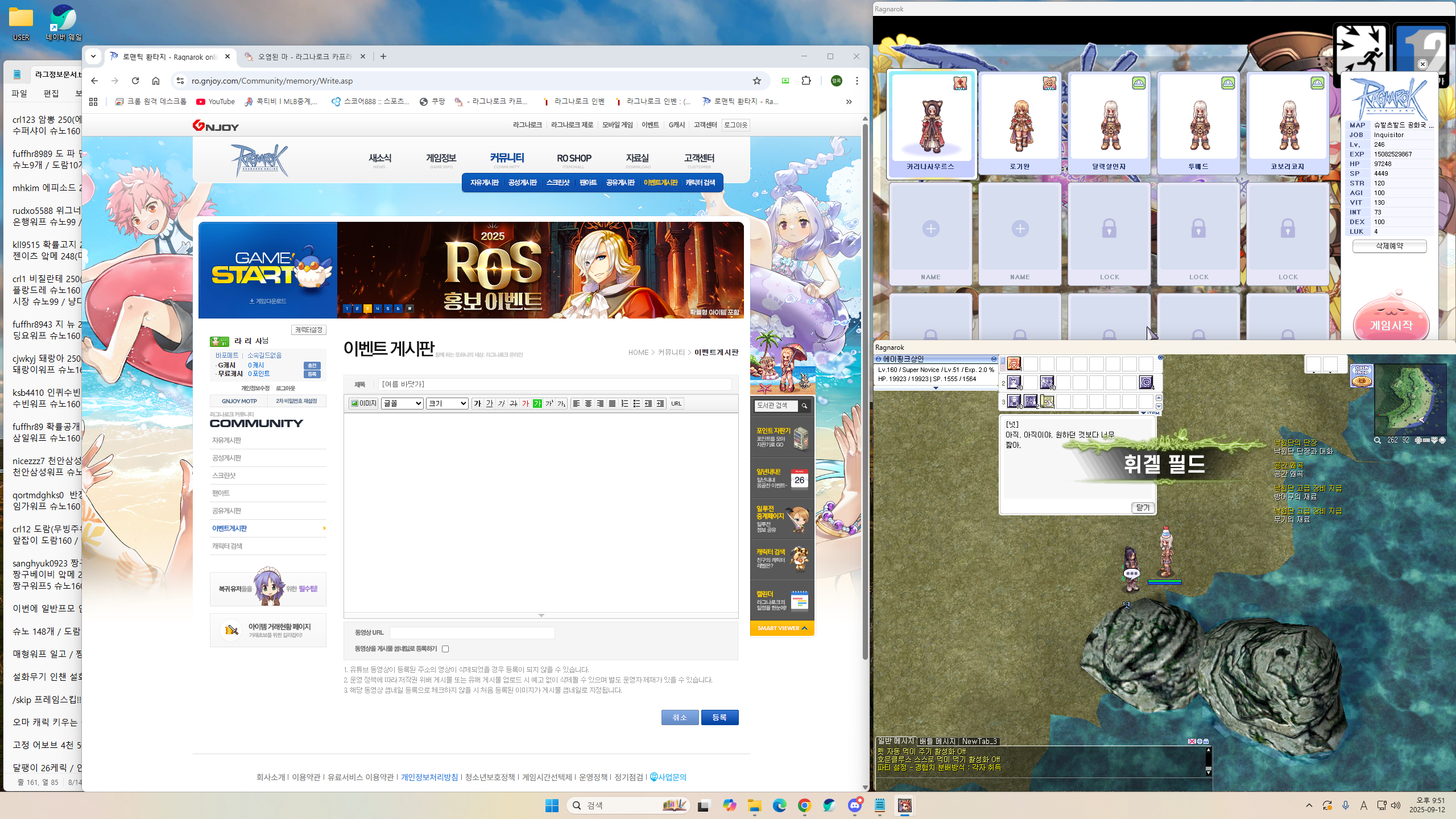This screenshot has width=1456, height=819.
Task: Minimize the 에이핑크상인 status window
Action: 994,359
